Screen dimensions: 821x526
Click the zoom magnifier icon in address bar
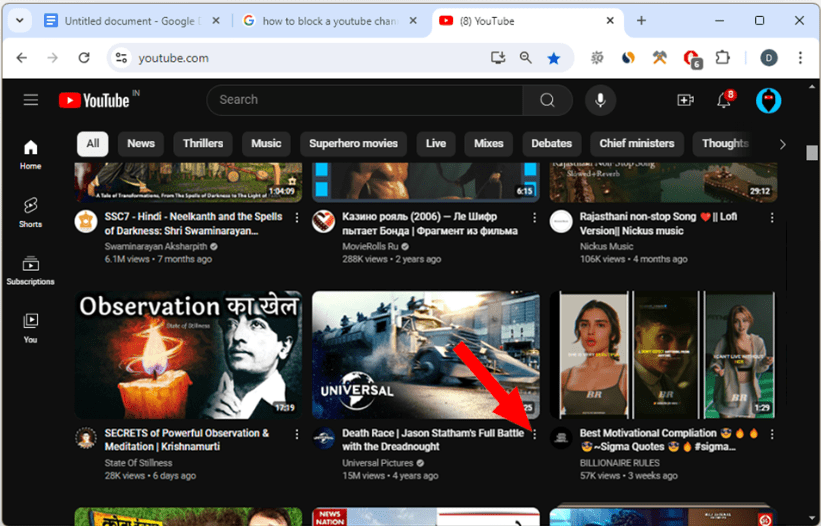pos(526,58)
